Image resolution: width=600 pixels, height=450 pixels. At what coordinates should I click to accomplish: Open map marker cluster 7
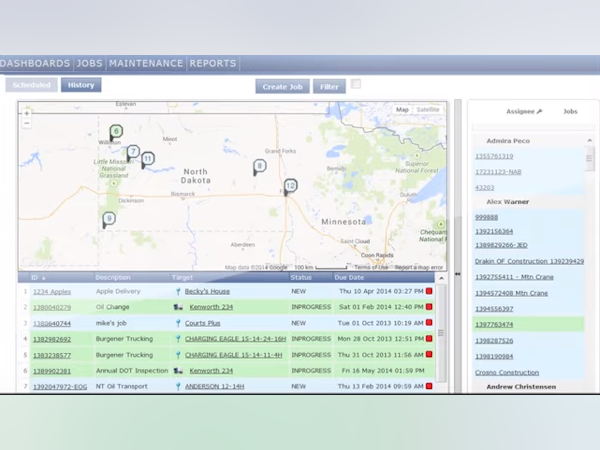133,152
